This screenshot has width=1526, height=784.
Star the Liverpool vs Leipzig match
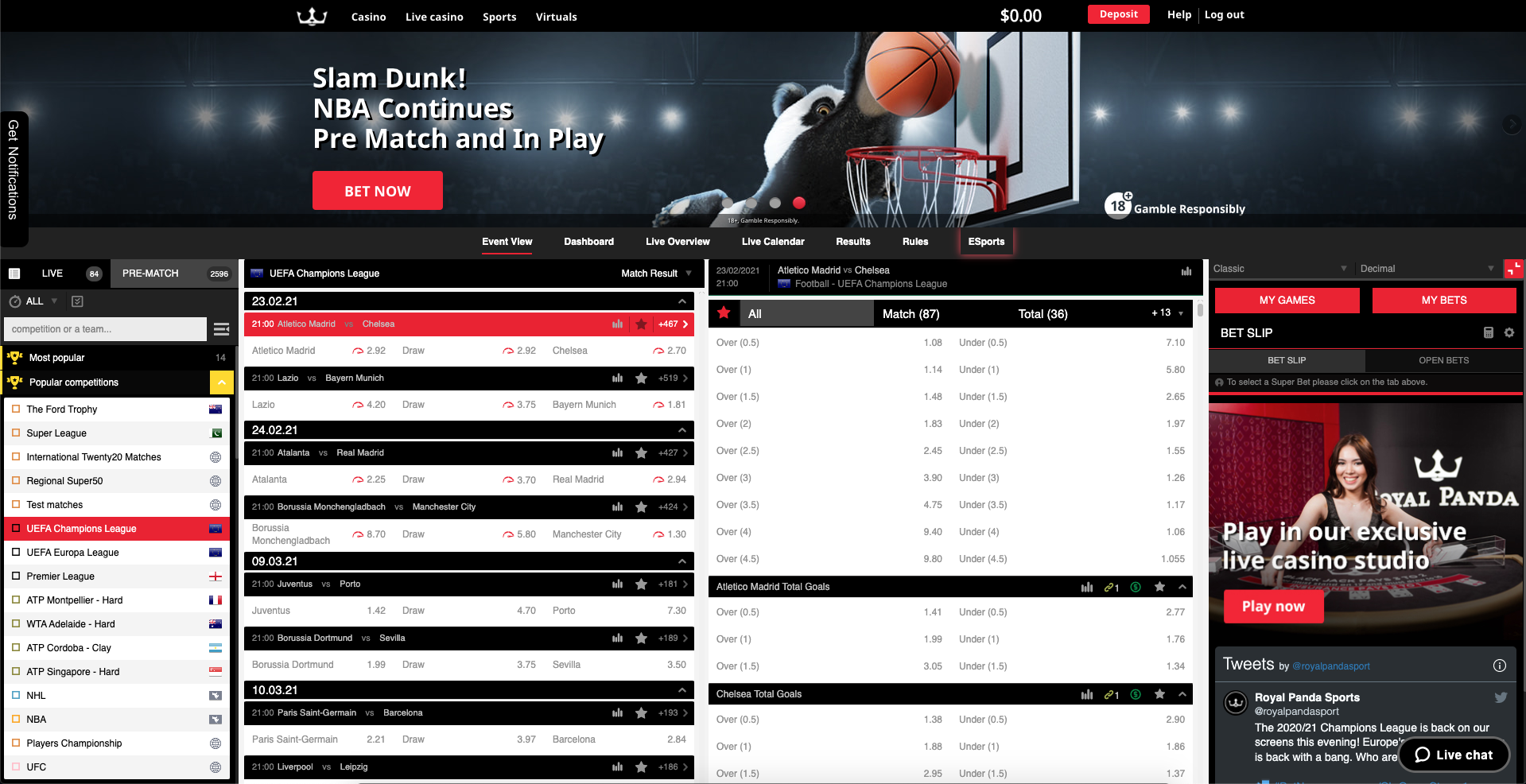point(641,767)
